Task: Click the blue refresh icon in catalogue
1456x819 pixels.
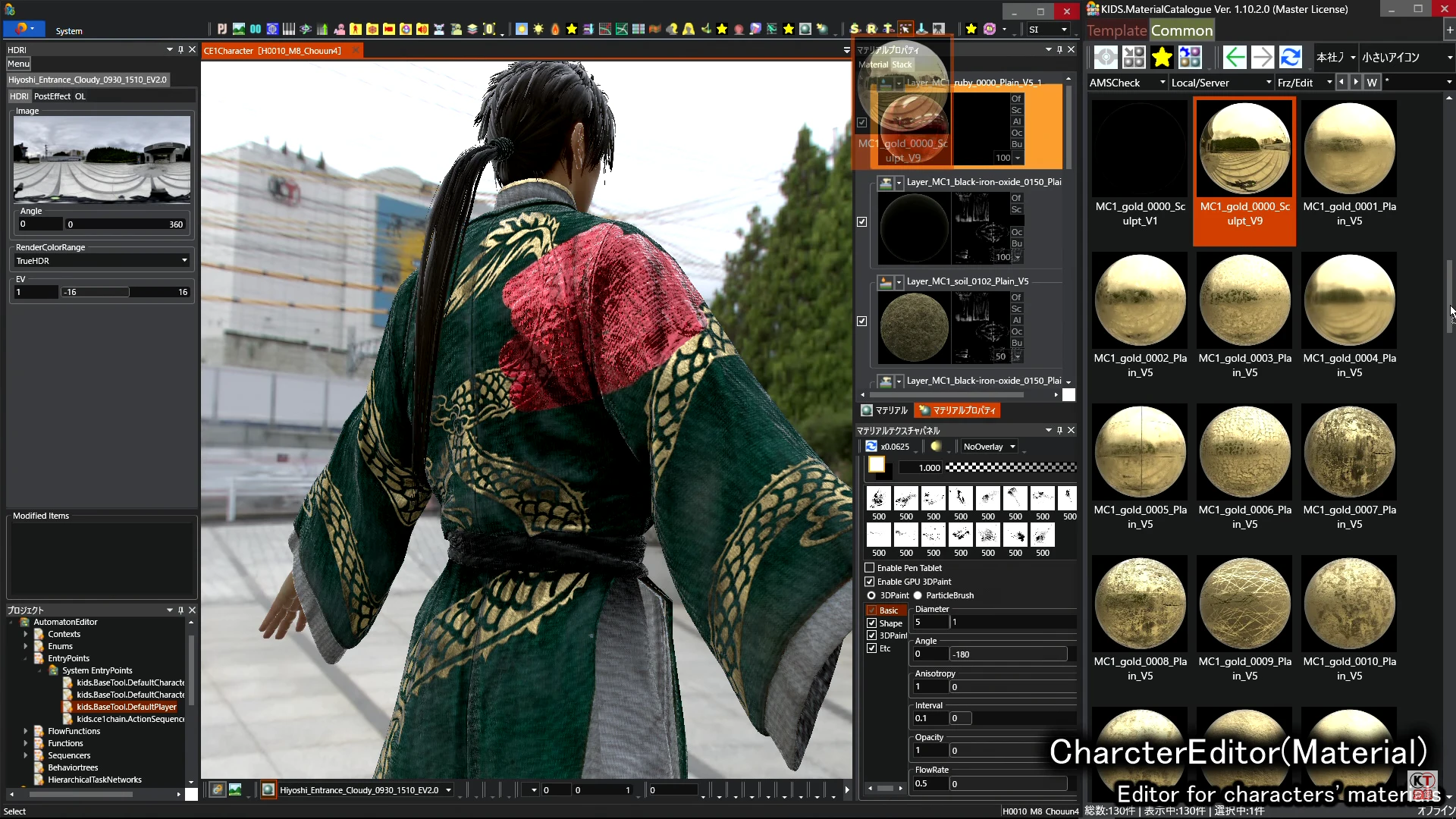Action: tap(1290, 58)
